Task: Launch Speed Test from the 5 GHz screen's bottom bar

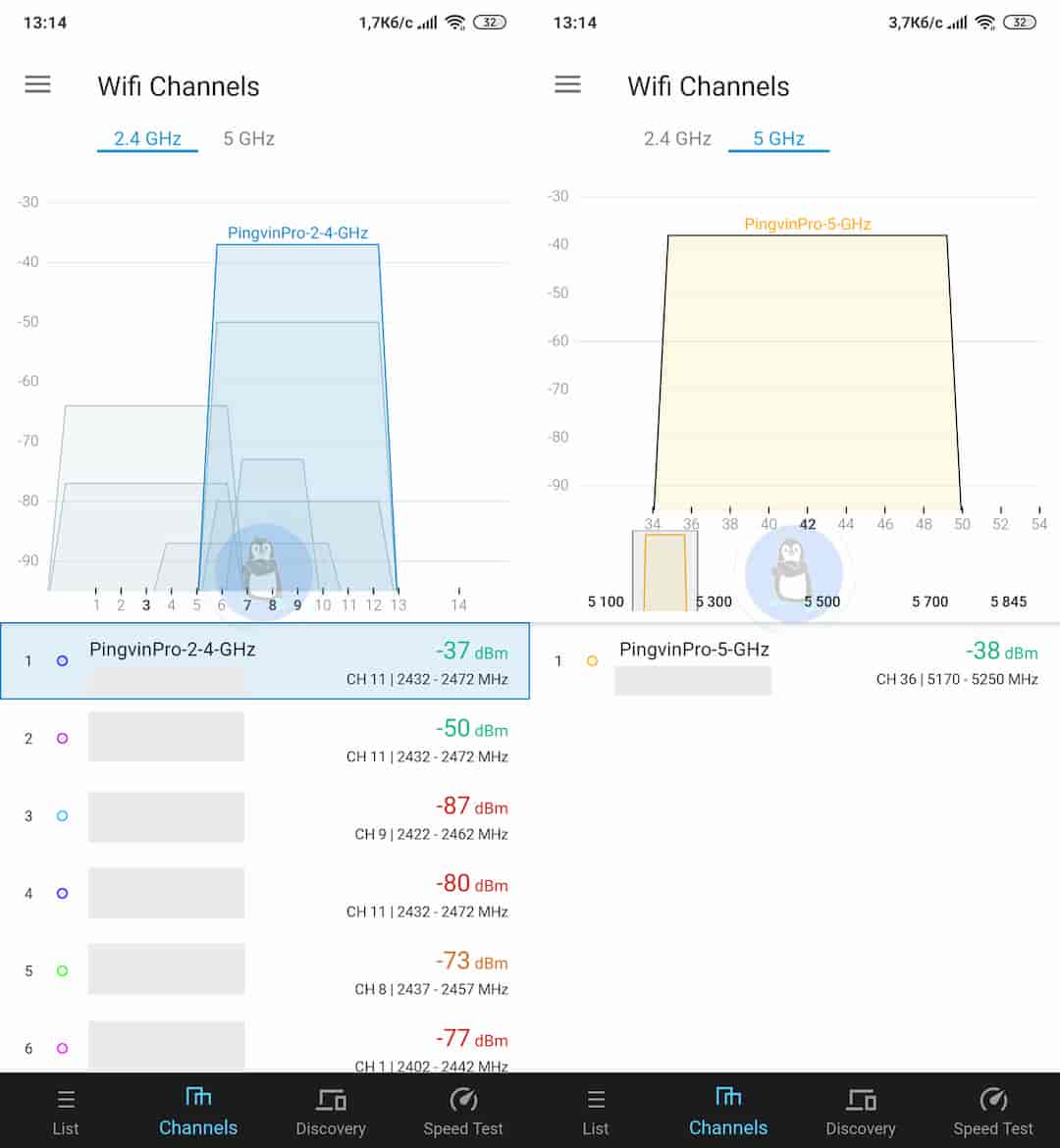Action: [x=993, y=1112]
